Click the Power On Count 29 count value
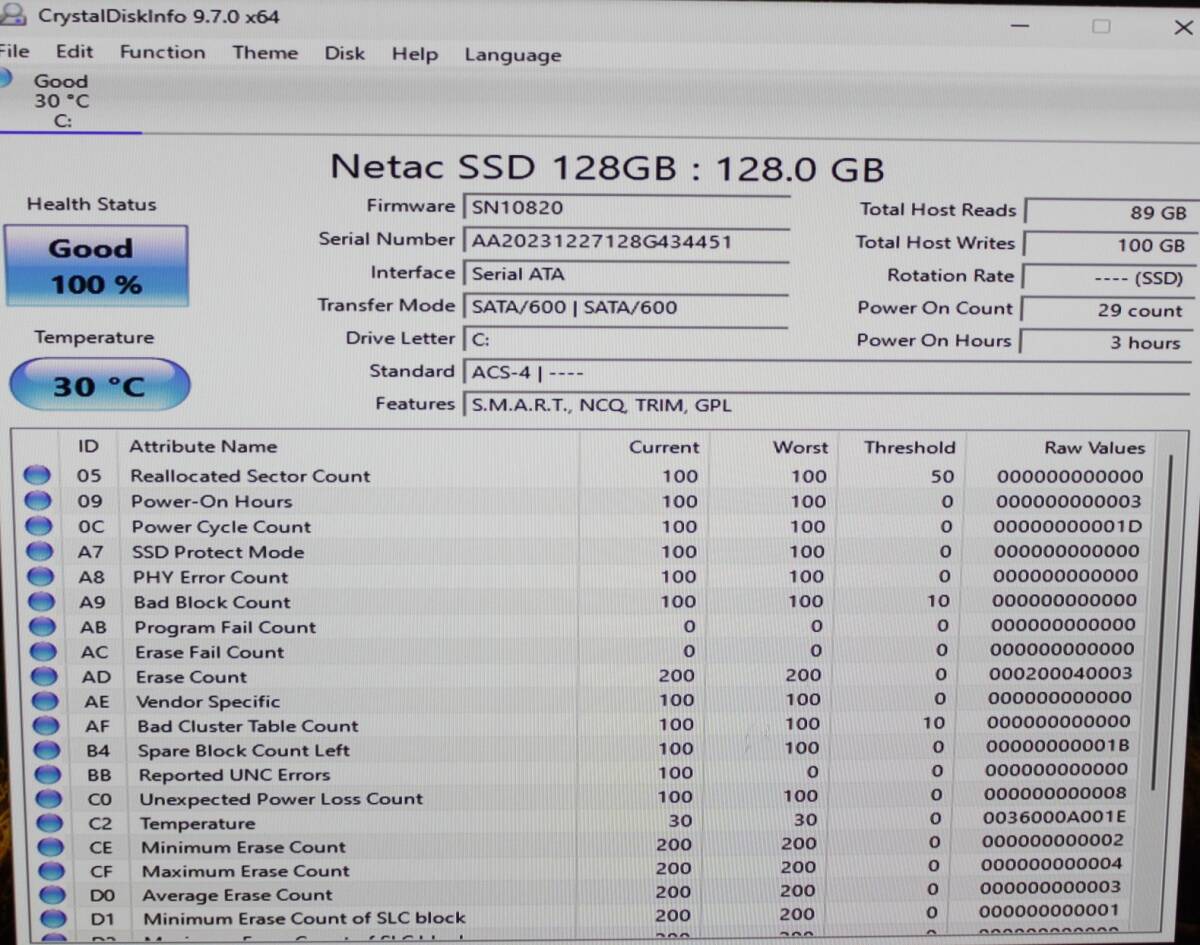 point(1106,310)
